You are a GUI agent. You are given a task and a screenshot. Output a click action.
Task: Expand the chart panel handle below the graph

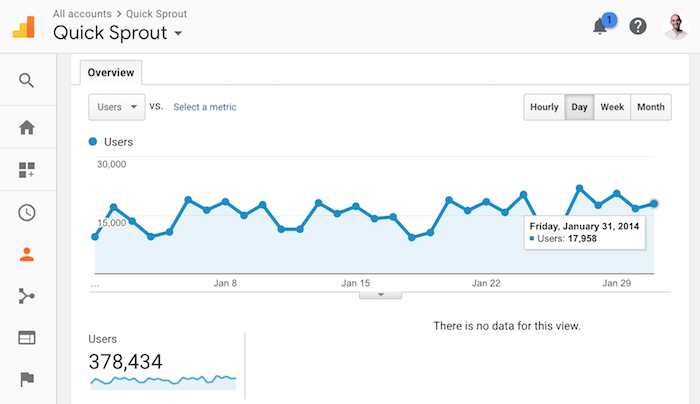(x=380, y=295)
